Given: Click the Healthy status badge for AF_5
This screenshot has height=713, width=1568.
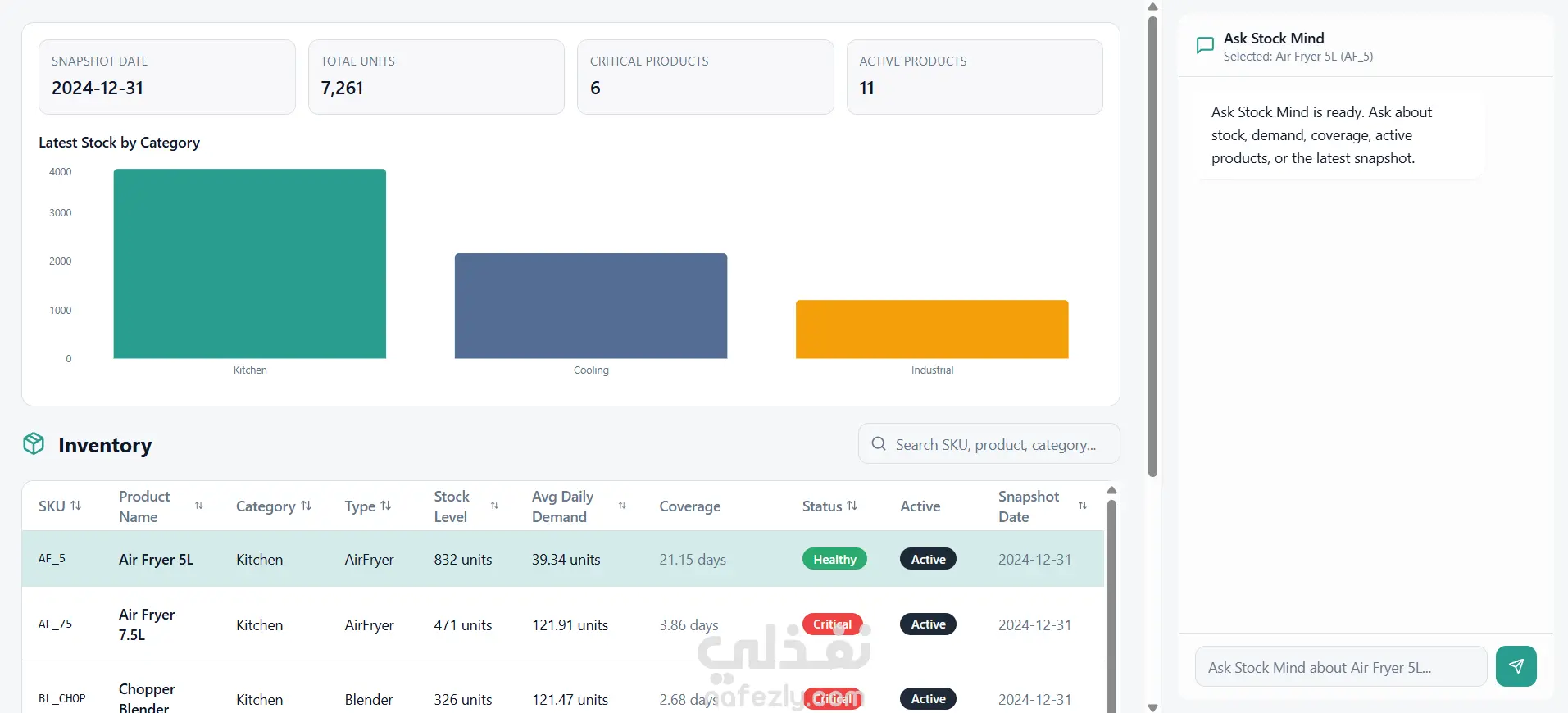Looking at the screenshot, I should [x=834, y=559].
